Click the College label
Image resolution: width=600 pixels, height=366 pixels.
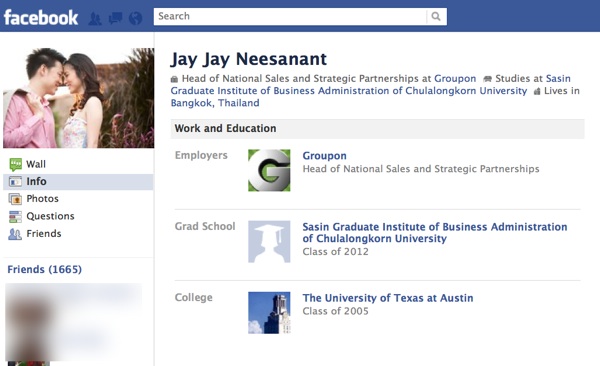click(194, 298)
